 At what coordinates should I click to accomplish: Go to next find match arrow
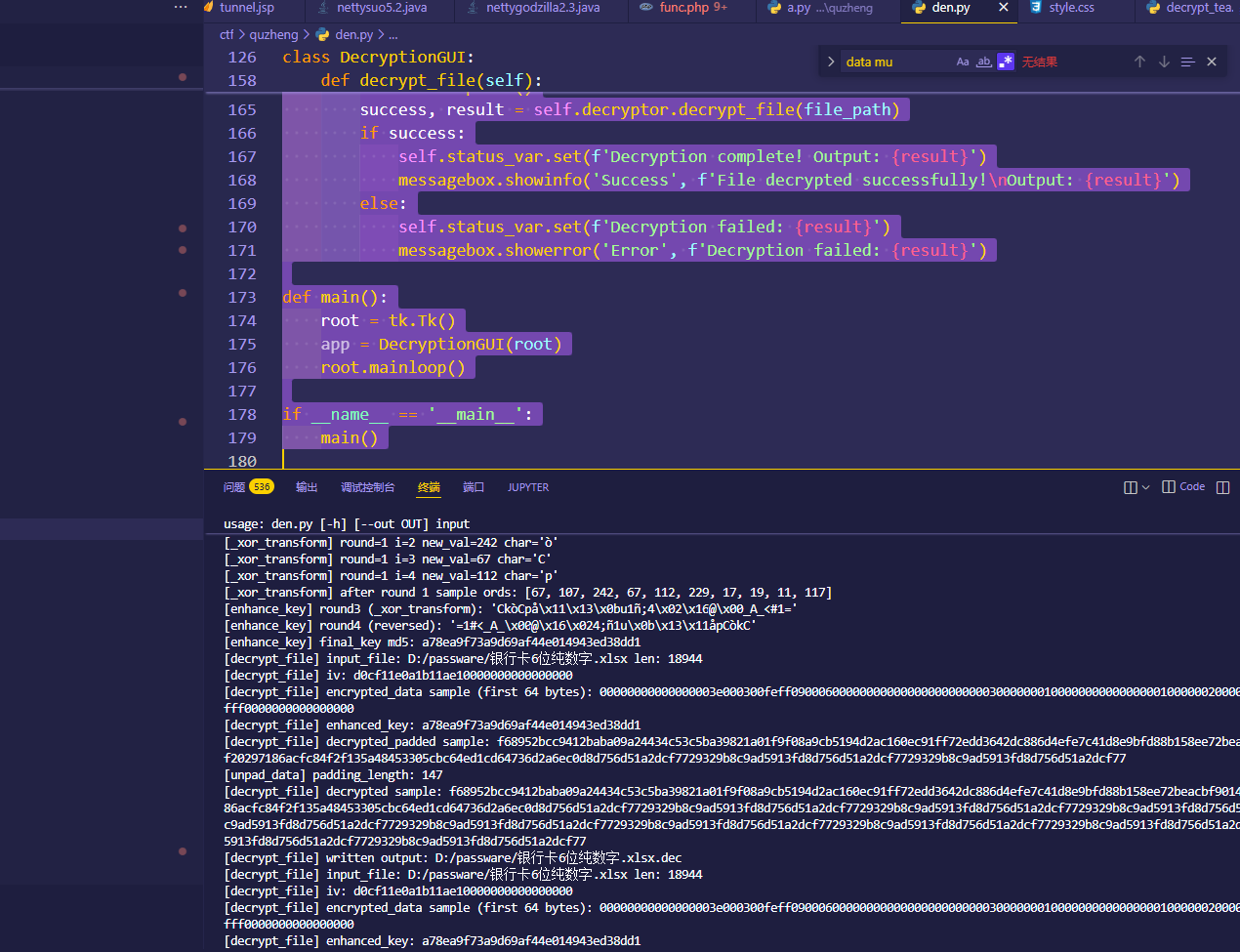point(1164,62)
